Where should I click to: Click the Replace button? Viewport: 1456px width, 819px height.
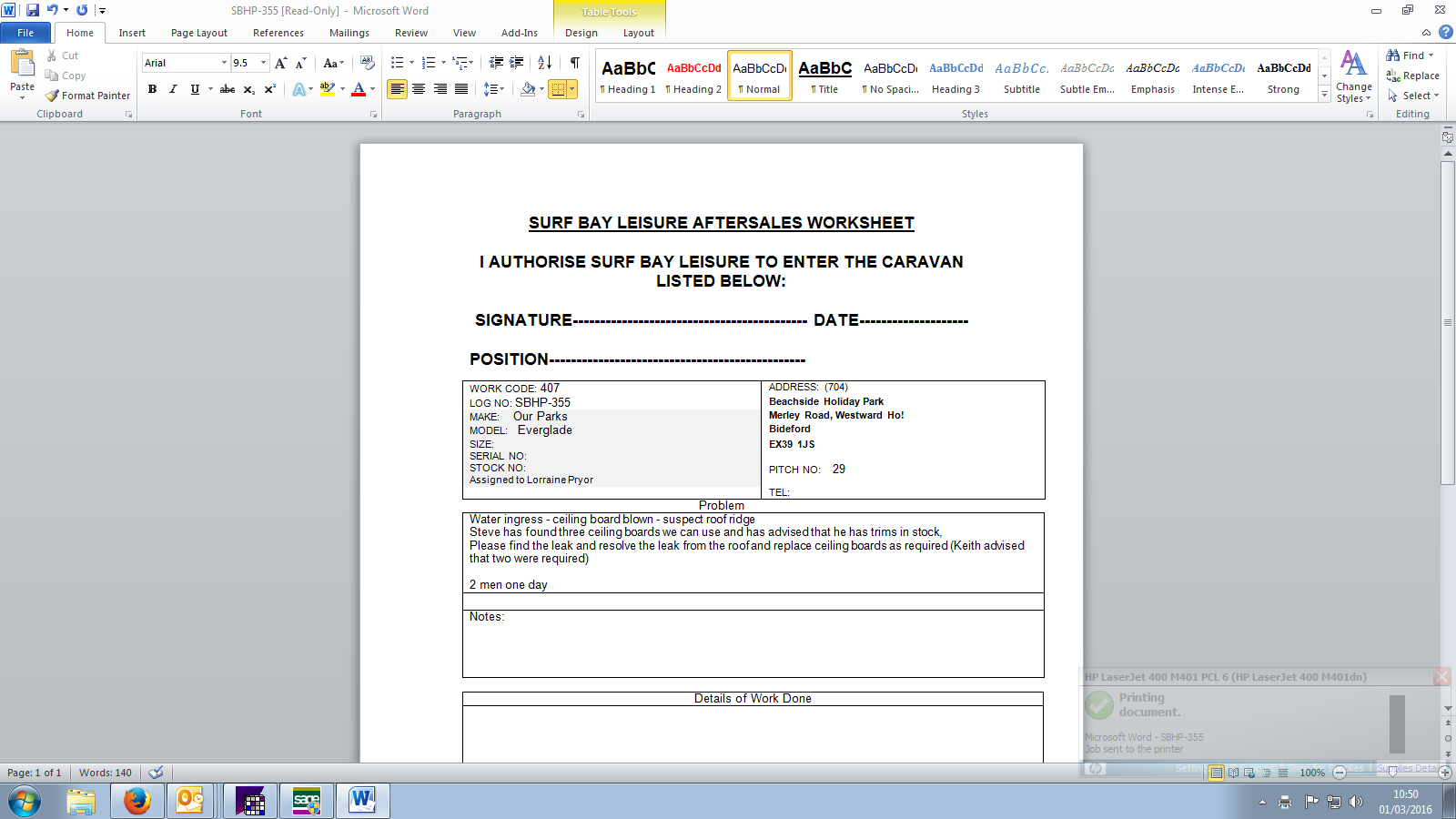(x=1413, y=76)
